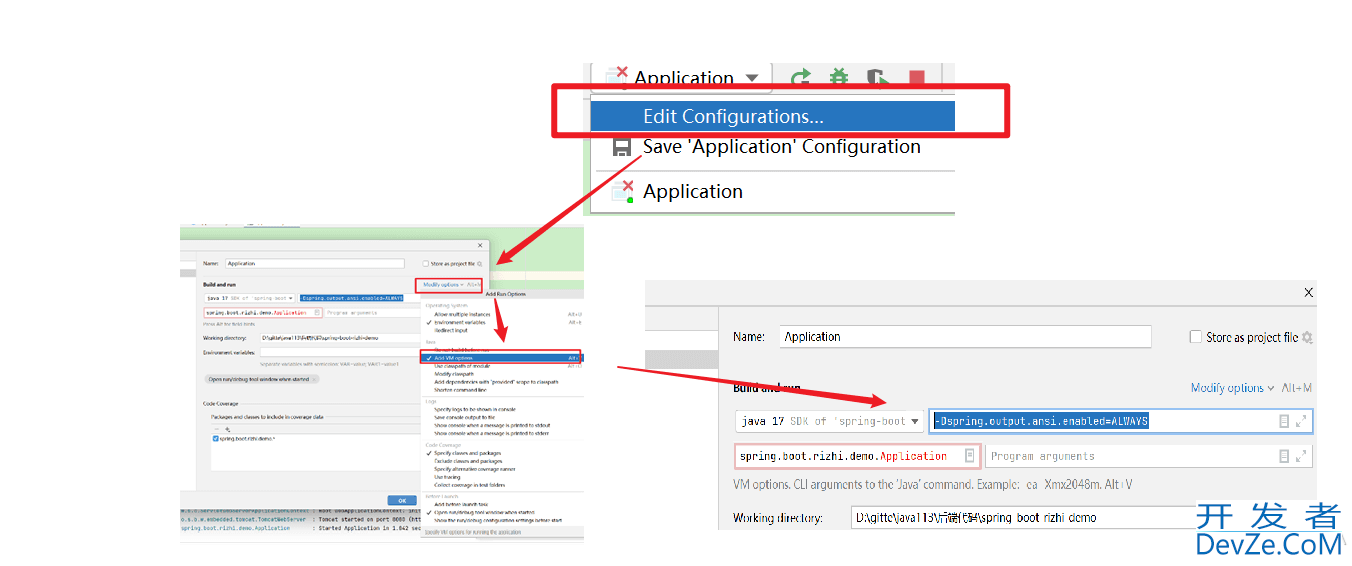
Task: Click the Rerun icon in the top toolbar
Action: click(x=800, y=77)
